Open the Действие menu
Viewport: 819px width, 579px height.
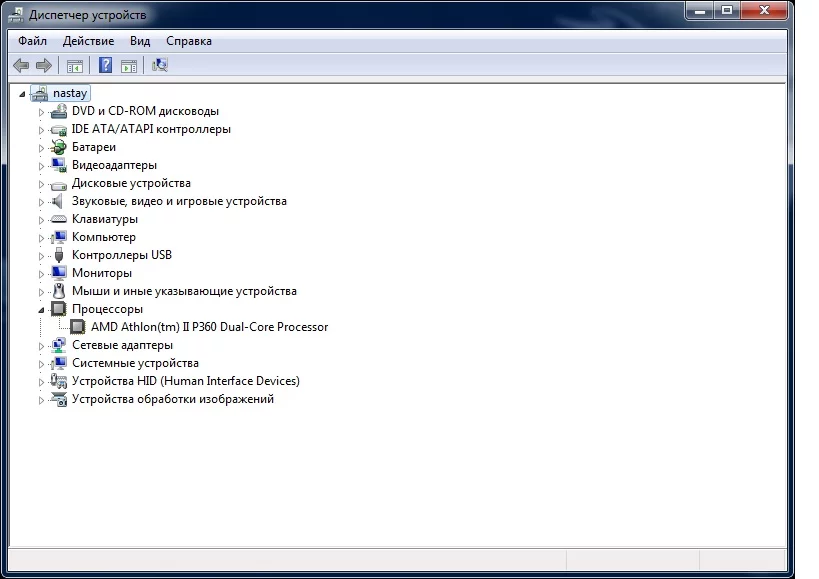[x=88, y=41]
